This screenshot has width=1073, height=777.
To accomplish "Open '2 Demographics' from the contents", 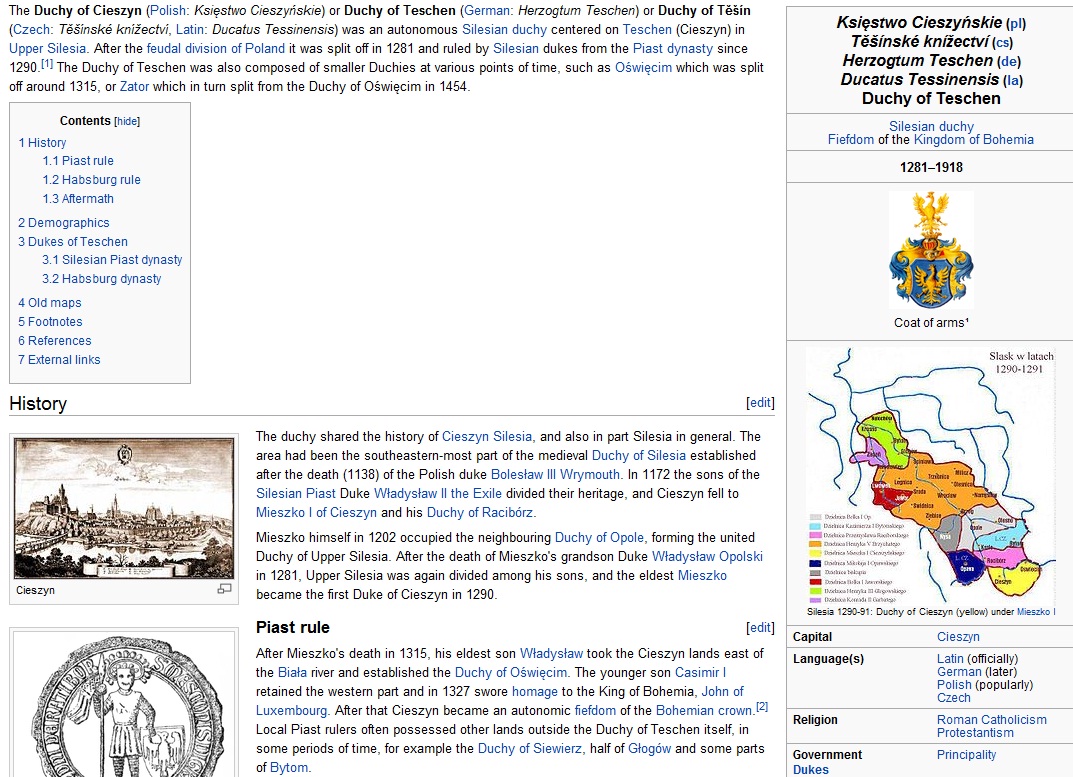I will point(64,222).
